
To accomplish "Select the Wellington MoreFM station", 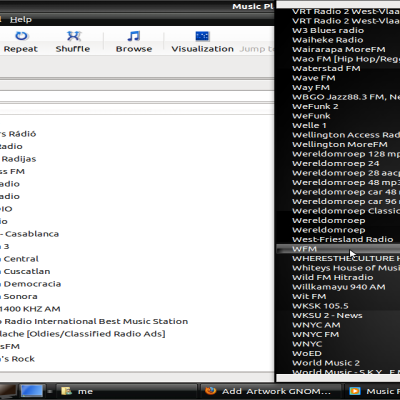I will (x=340, y=144).
